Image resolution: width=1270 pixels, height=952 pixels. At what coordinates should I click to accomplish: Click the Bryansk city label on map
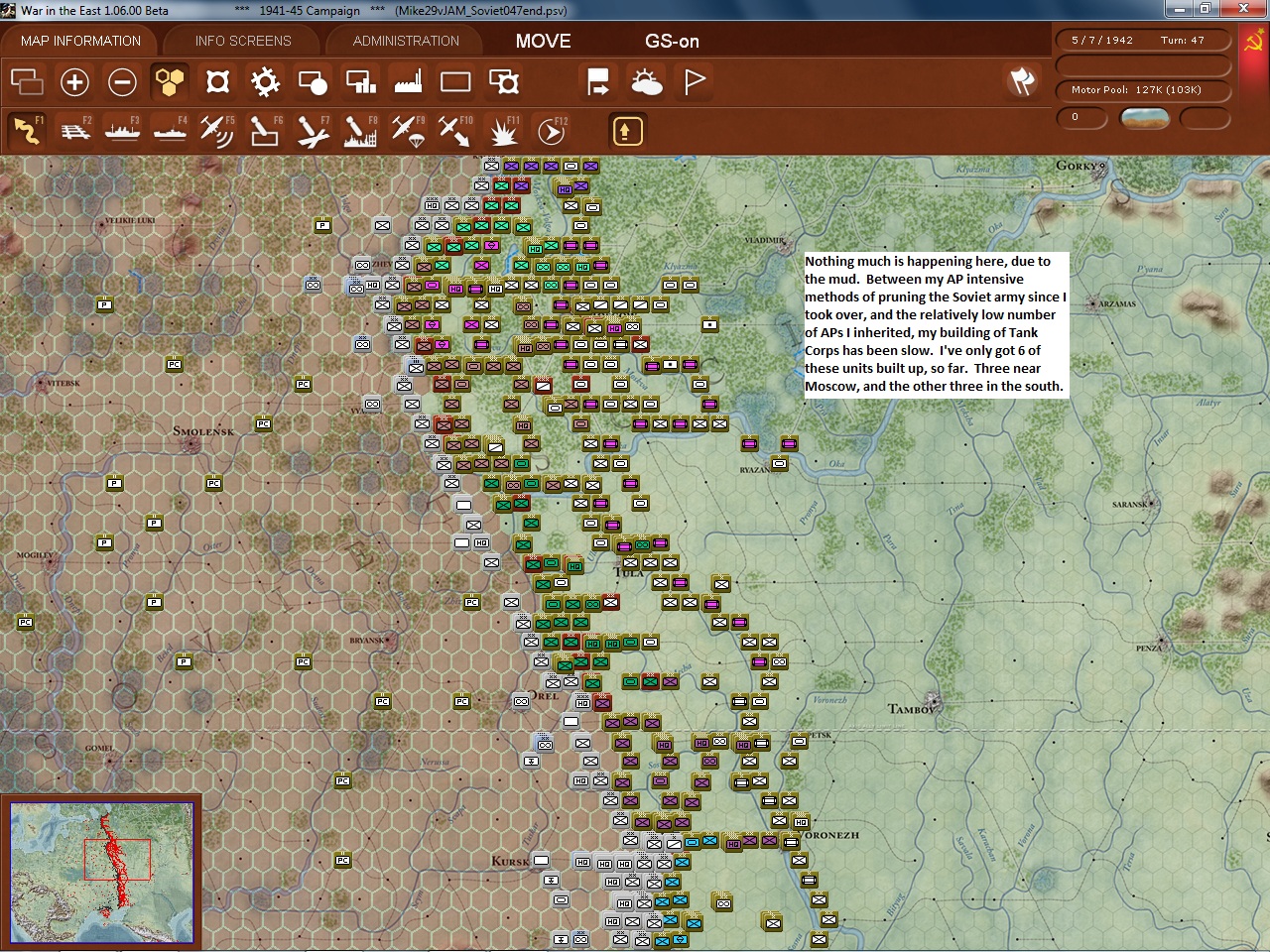point(367,641)
